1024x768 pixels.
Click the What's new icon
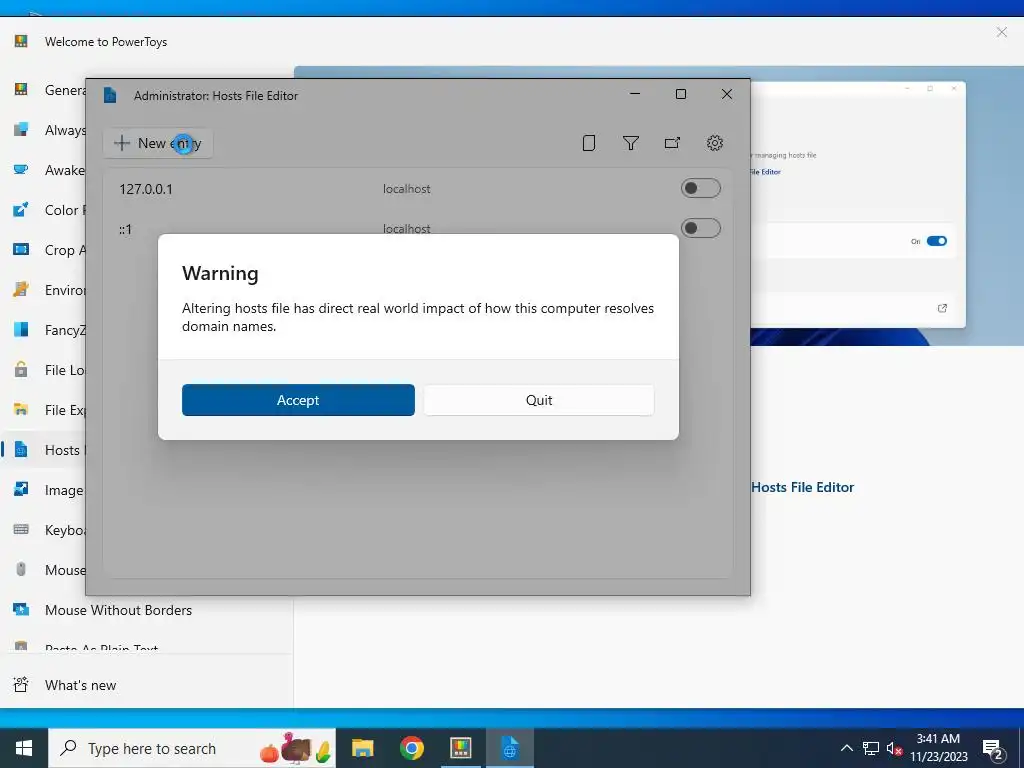(21, 684)
